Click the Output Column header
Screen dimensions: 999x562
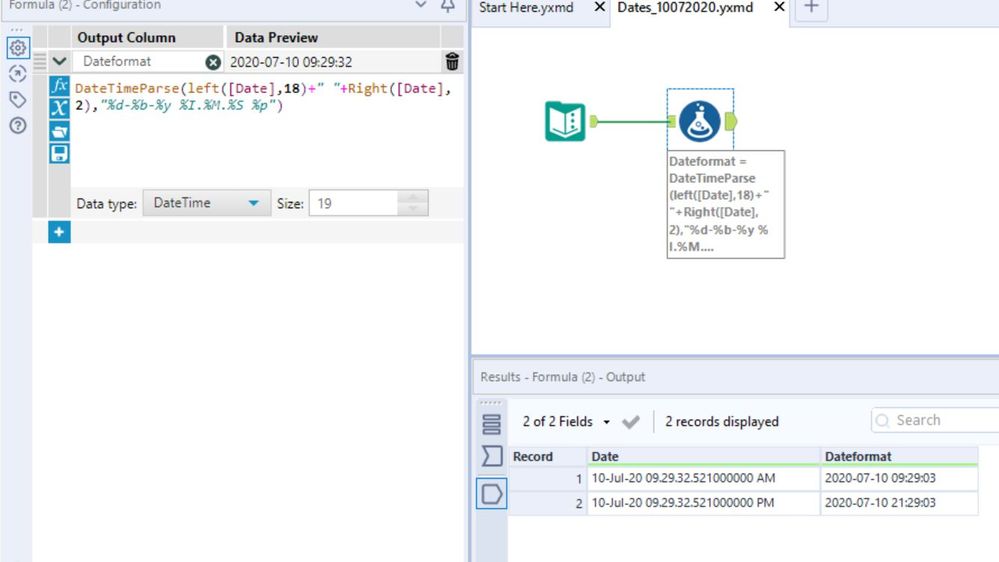(126, 38)
